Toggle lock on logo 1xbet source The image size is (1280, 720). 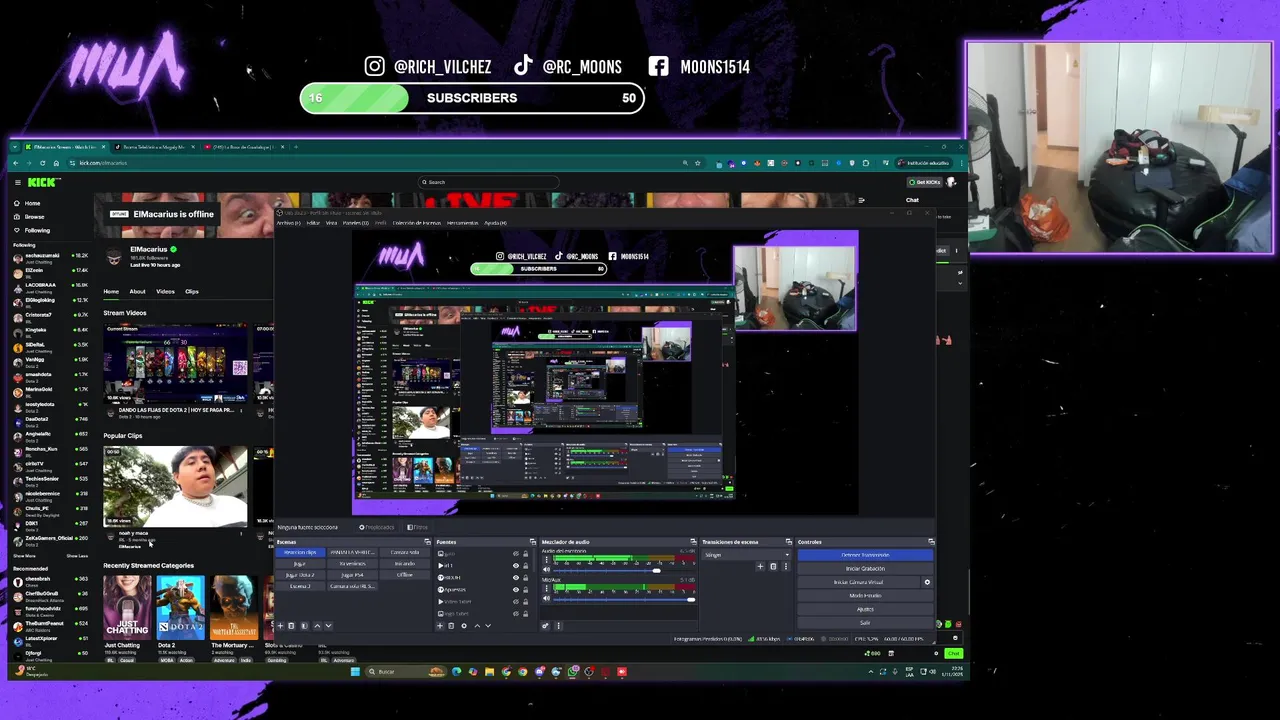(525, 614)
